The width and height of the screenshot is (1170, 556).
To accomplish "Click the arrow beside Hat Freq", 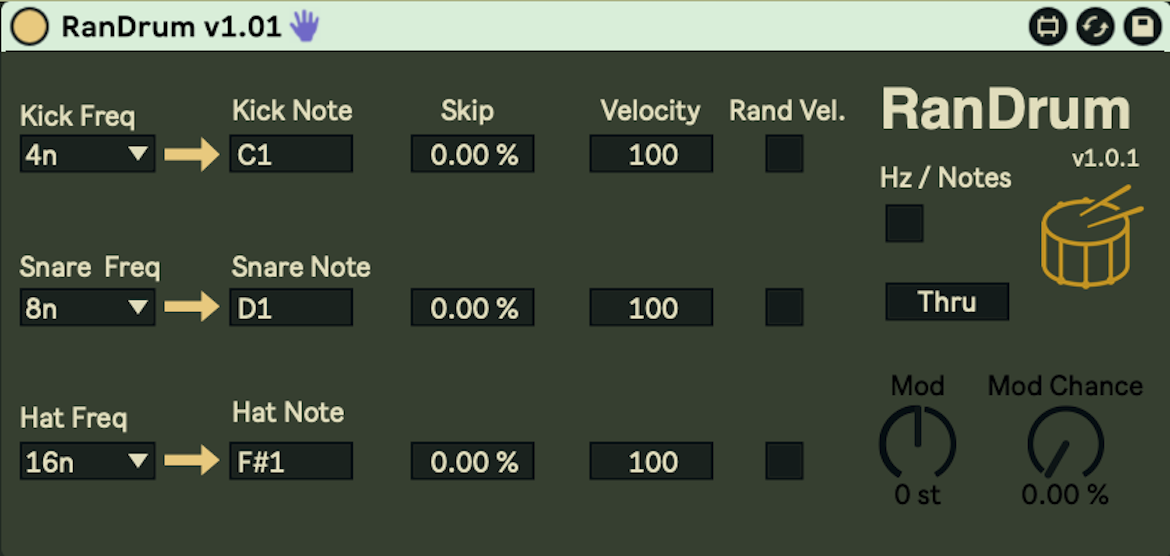I will [190, 461].
